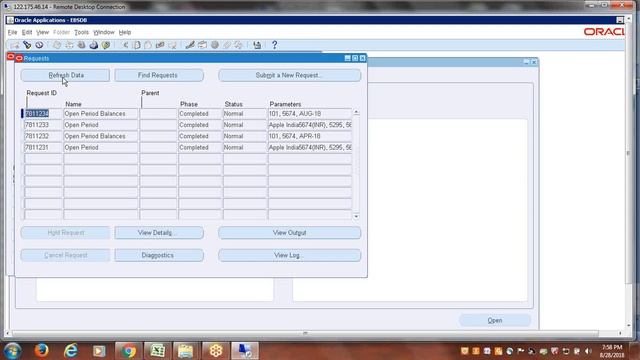
Task: Open the Window menu
Action: tap(104, 32)
